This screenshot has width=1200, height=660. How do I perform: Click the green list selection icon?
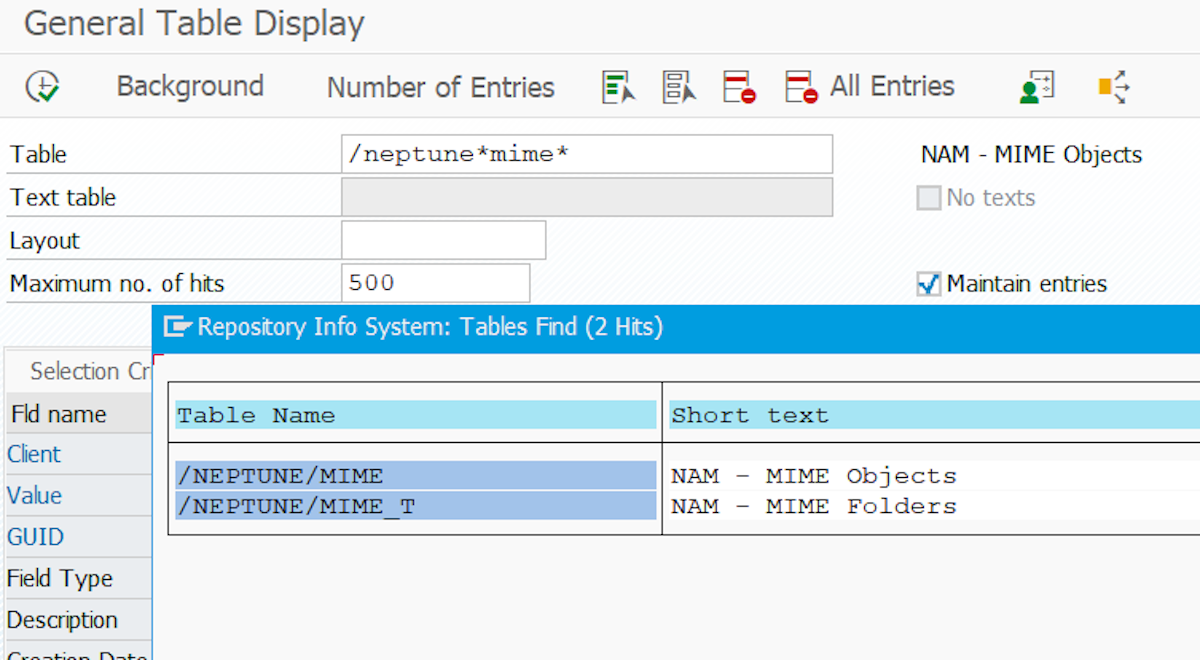(619, 87)
